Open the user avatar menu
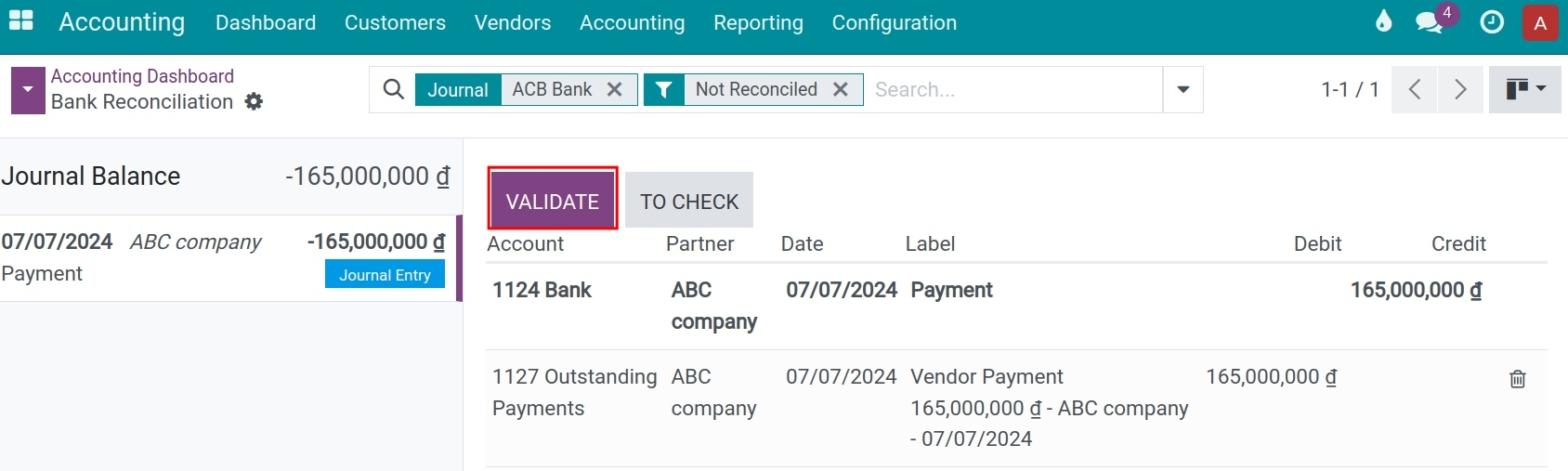 click(1540, 23)
